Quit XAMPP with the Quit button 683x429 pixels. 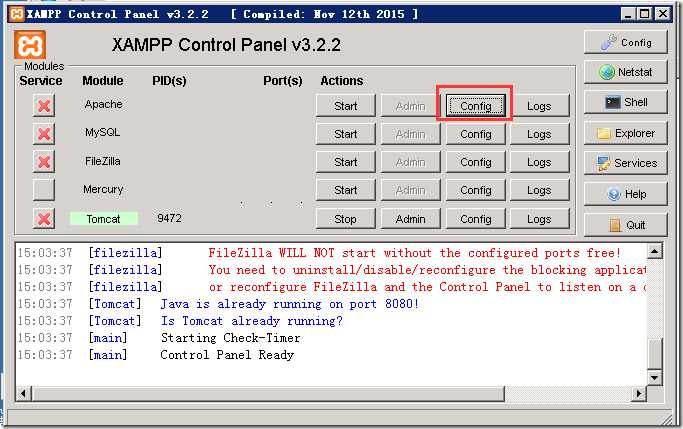point(626,225)
